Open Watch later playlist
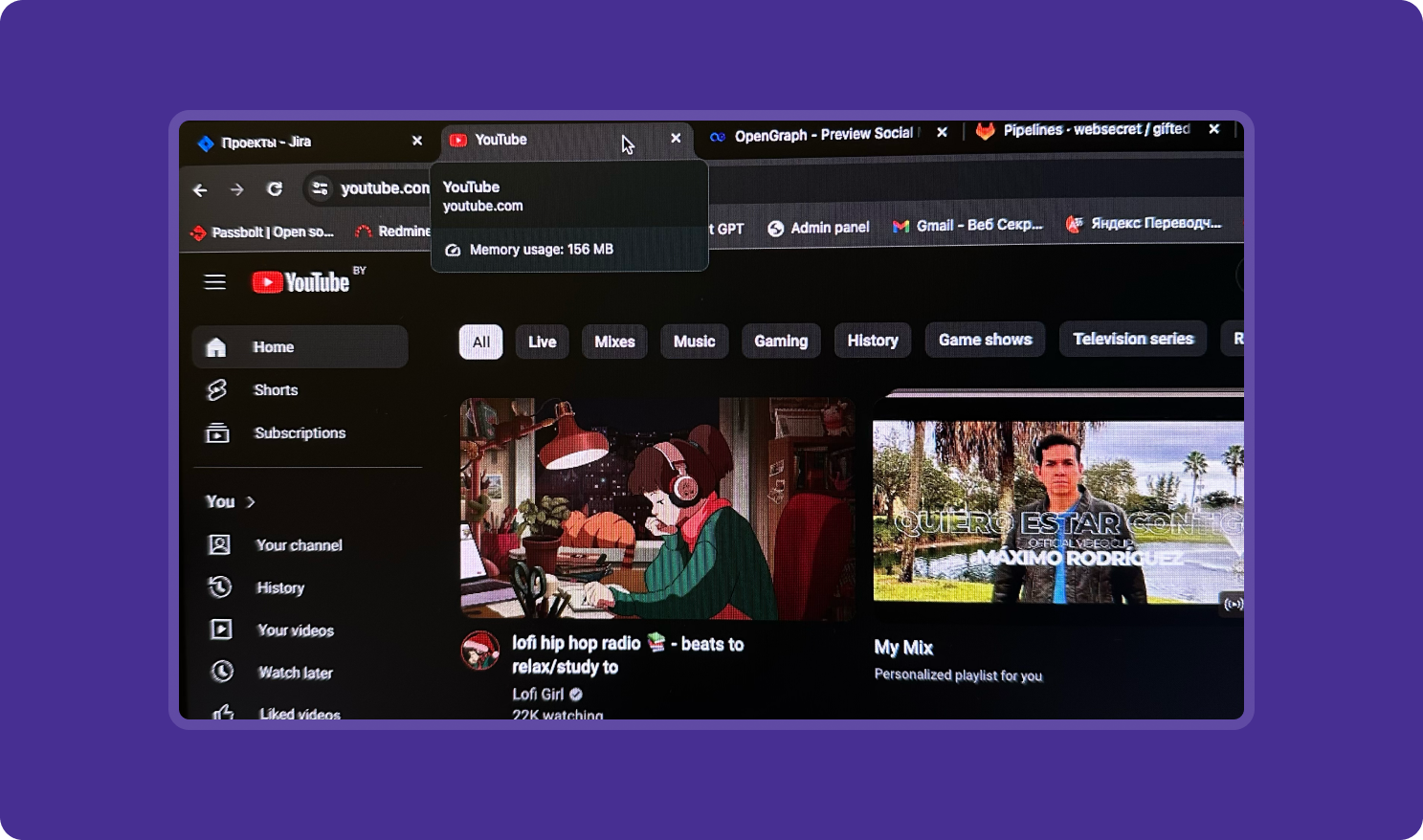1423x840 pixels. coord(294,673)
